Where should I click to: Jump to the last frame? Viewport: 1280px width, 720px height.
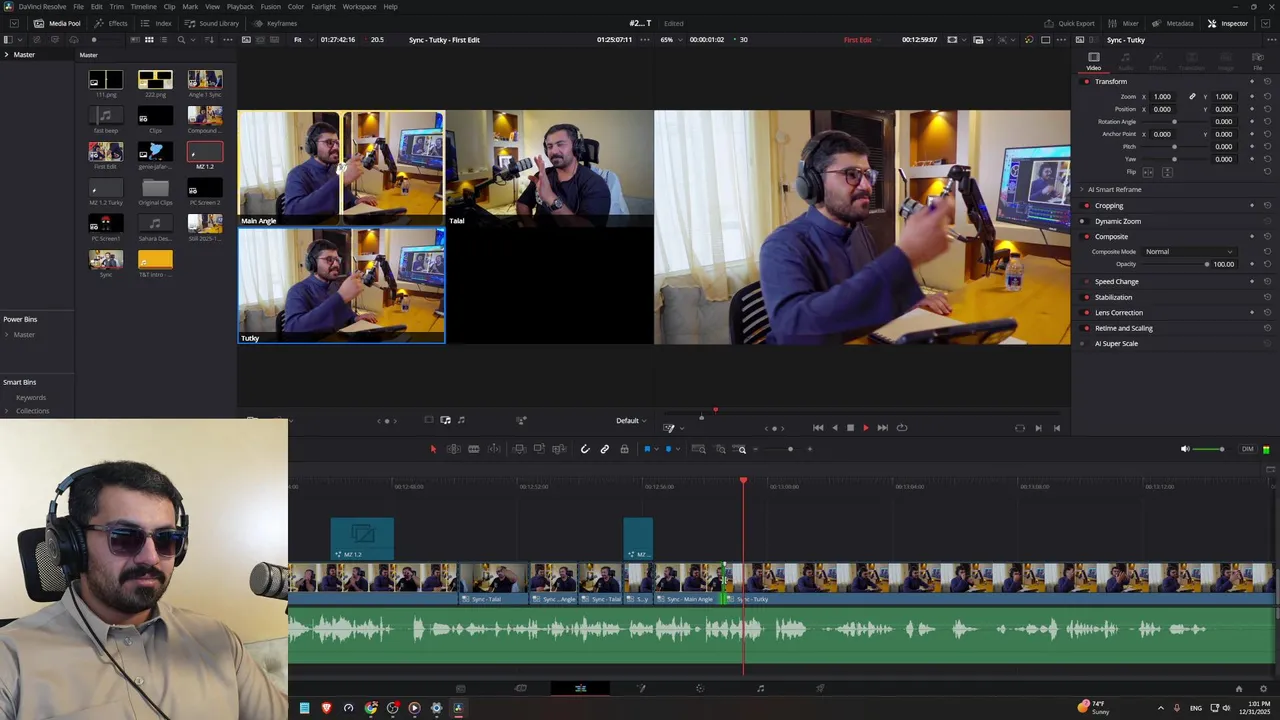tap(882, 428)
